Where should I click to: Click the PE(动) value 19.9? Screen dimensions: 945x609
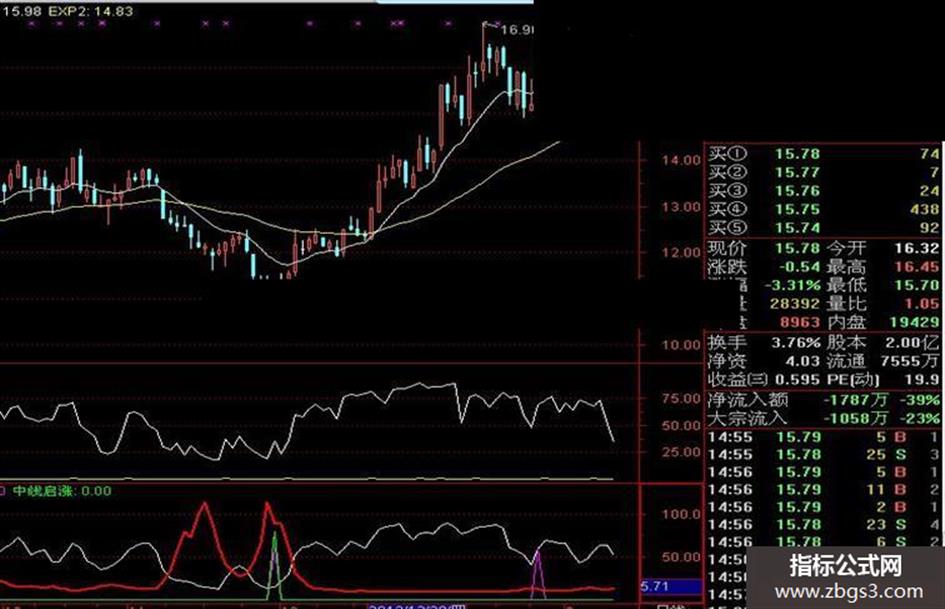[x=921, y=380]
